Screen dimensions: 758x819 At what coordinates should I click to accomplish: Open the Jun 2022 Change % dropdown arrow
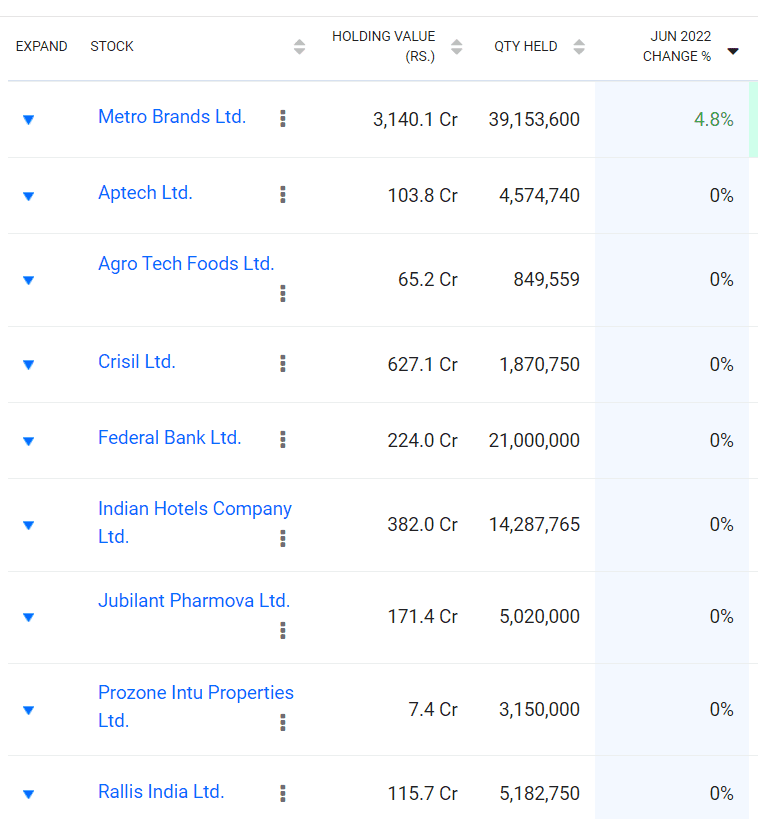(733, 51)
